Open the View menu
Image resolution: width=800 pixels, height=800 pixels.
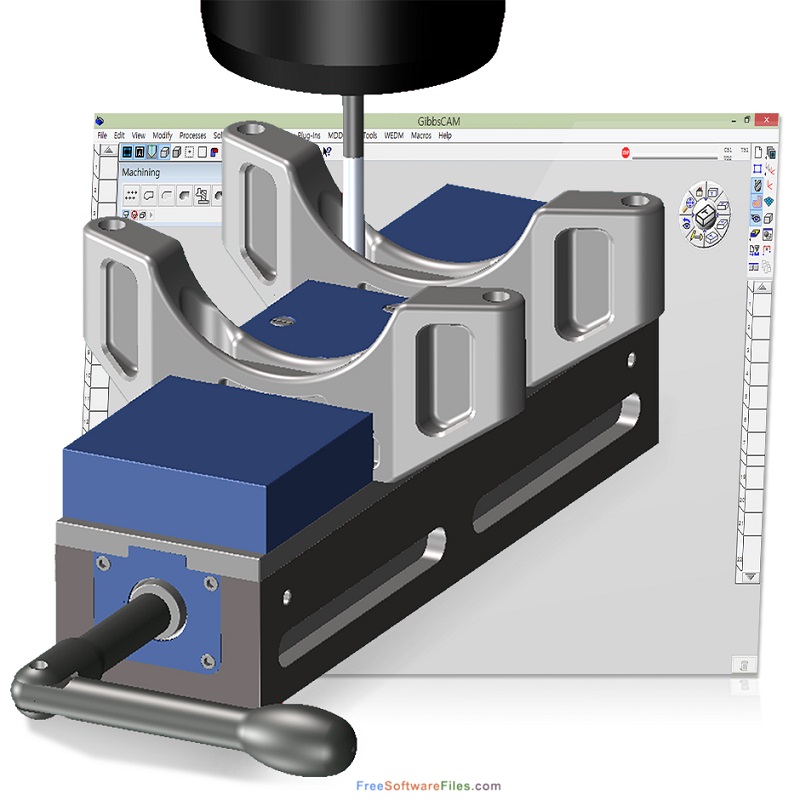click(138, 136)
